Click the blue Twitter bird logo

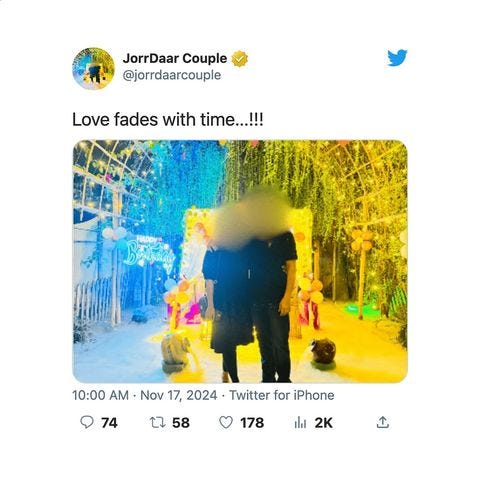[x=397, y=58]
